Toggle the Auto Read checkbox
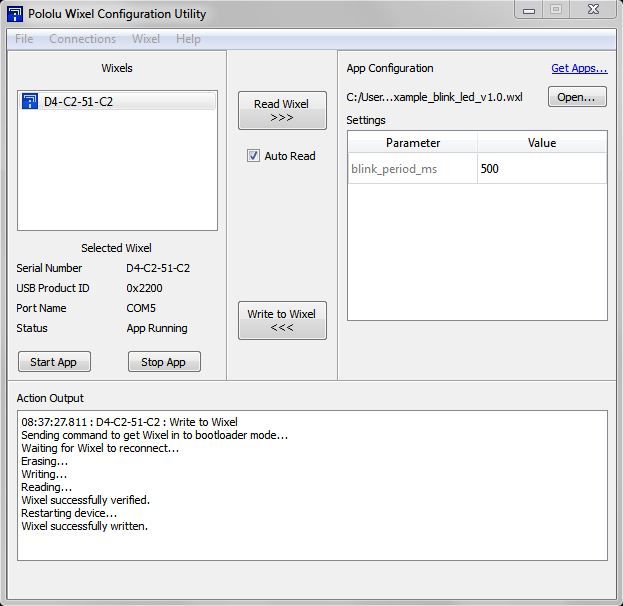The width and height of the screenshot is (623, 606). pos(253,156)
